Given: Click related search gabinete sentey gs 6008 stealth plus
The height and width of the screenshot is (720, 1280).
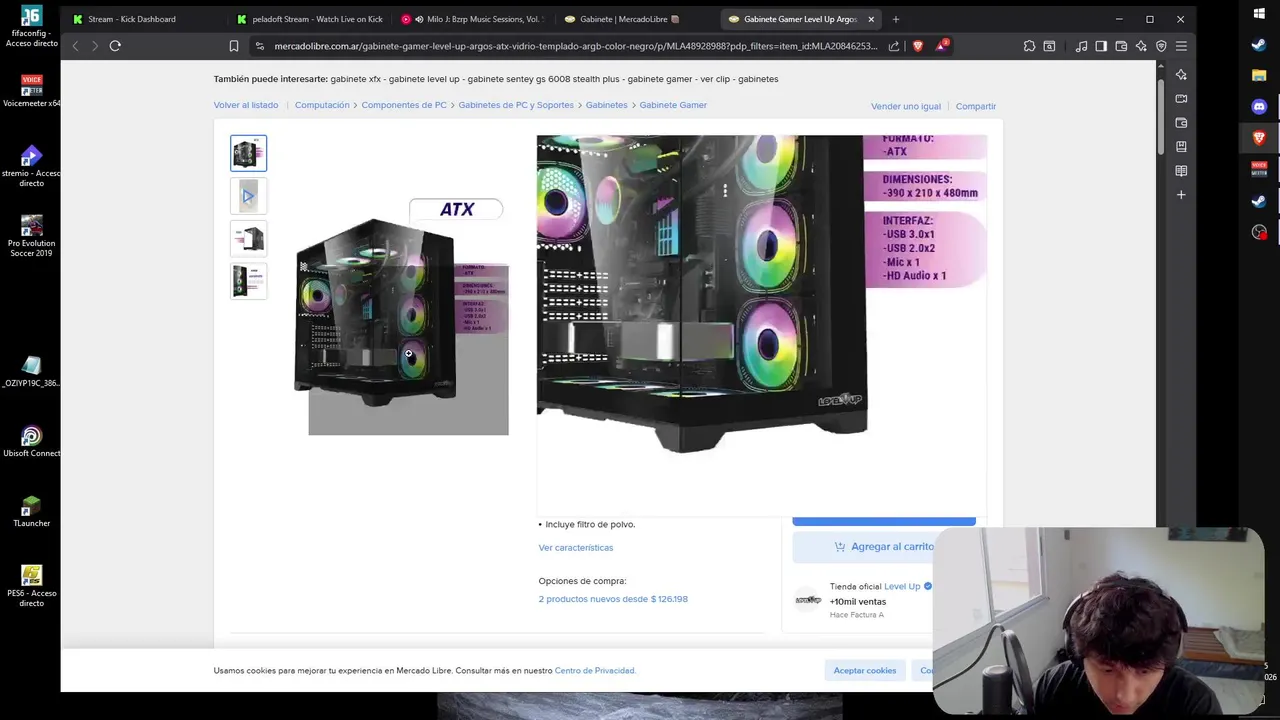Looking at the screenshot, I should (x=544, y=79).
